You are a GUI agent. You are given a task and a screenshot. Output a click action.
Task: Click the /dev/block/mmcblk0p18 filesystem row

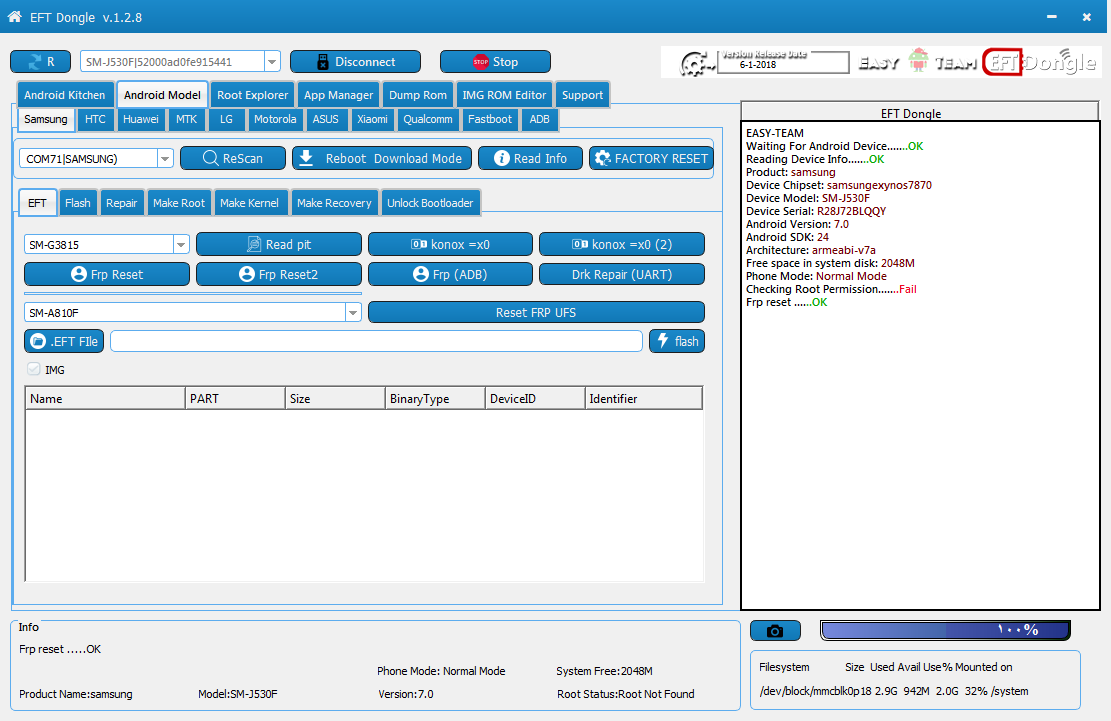(x=893, y=691)
